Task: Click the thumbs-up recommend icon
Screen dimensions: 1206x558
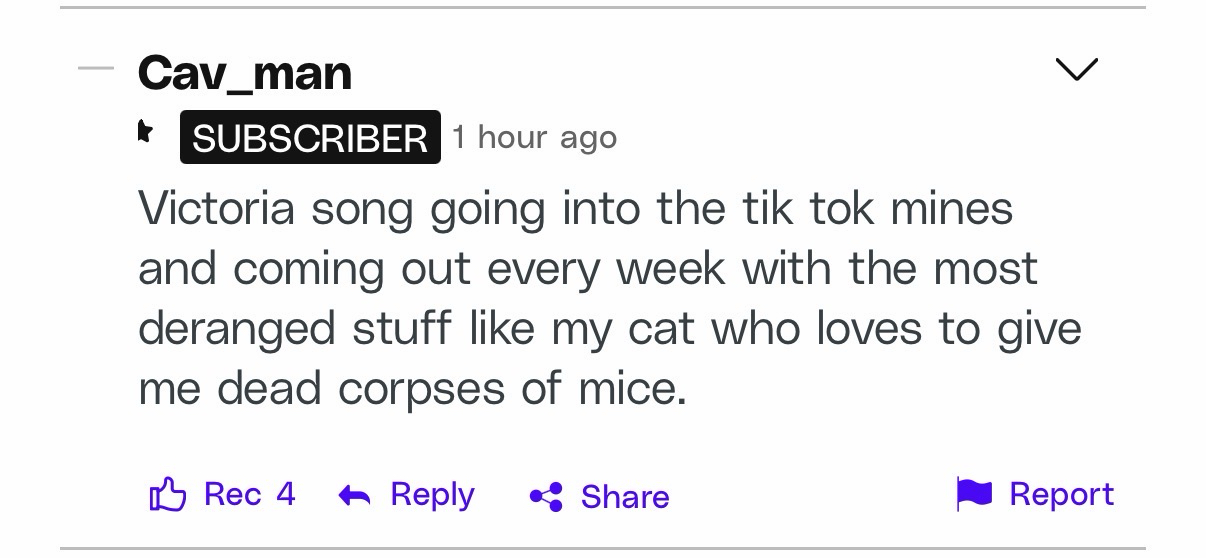Action: point(167,495)
